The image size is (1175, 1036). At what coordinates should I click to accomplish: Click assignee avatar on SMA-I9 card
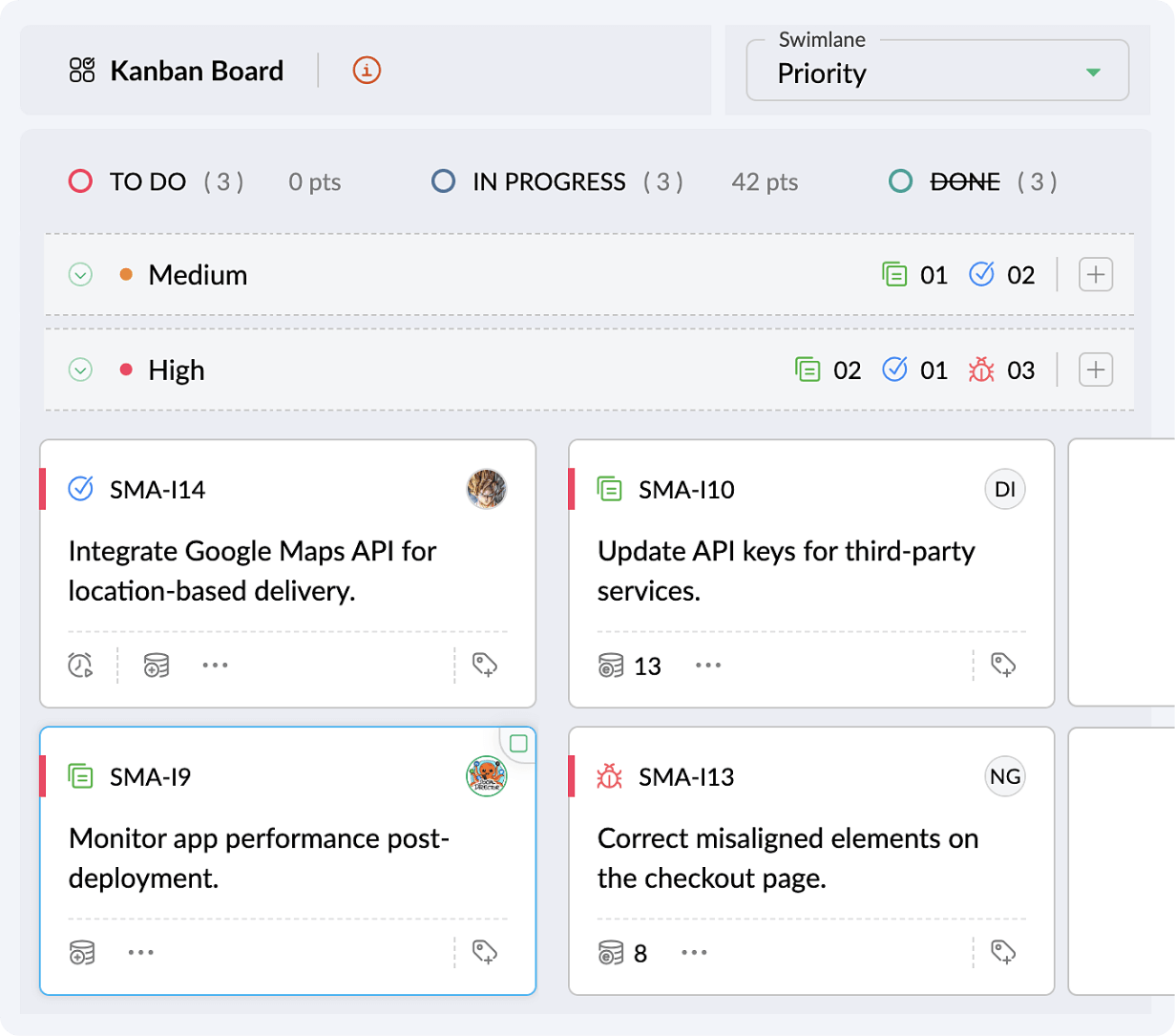coord(487,776)
